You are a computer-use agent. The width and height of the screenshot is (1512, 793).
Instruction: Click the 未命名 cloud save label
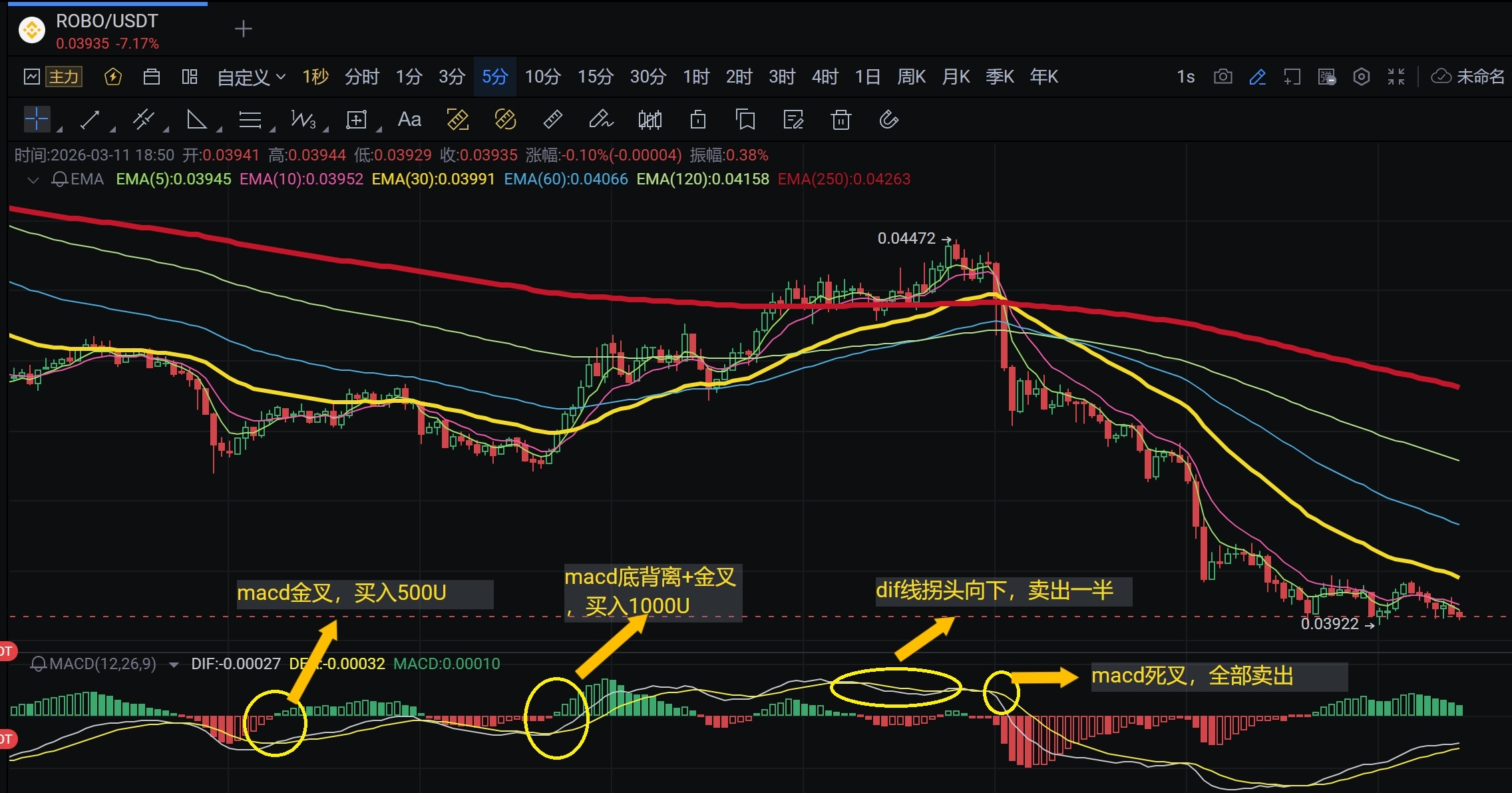point(1479,77)
